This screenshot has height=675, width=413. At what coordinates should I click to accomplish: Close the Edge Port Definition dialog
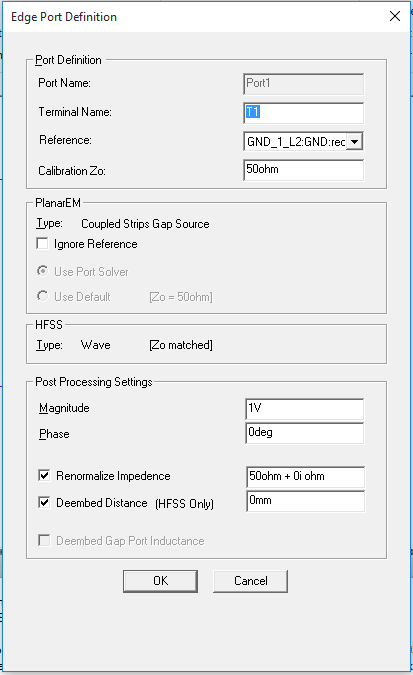point(394,16)
